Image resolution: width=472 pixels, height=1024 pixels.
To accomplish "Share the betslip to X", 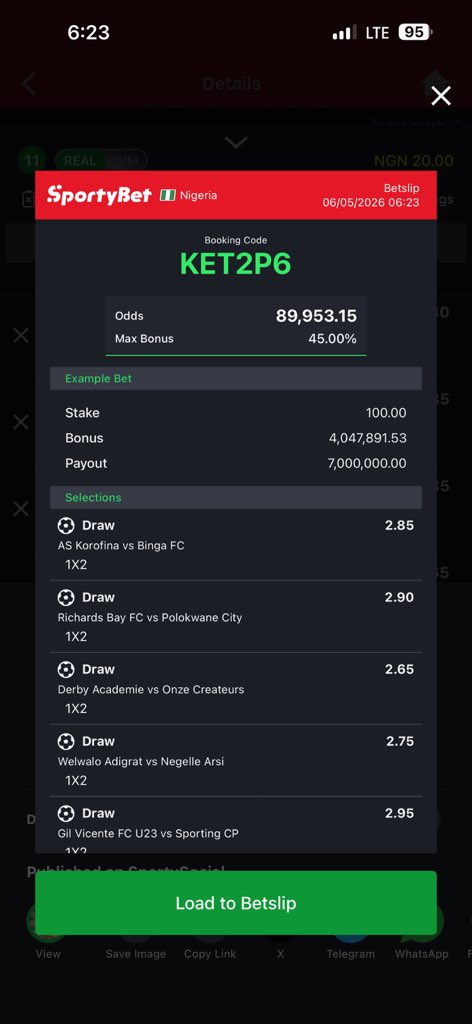I will coord(280,953).
